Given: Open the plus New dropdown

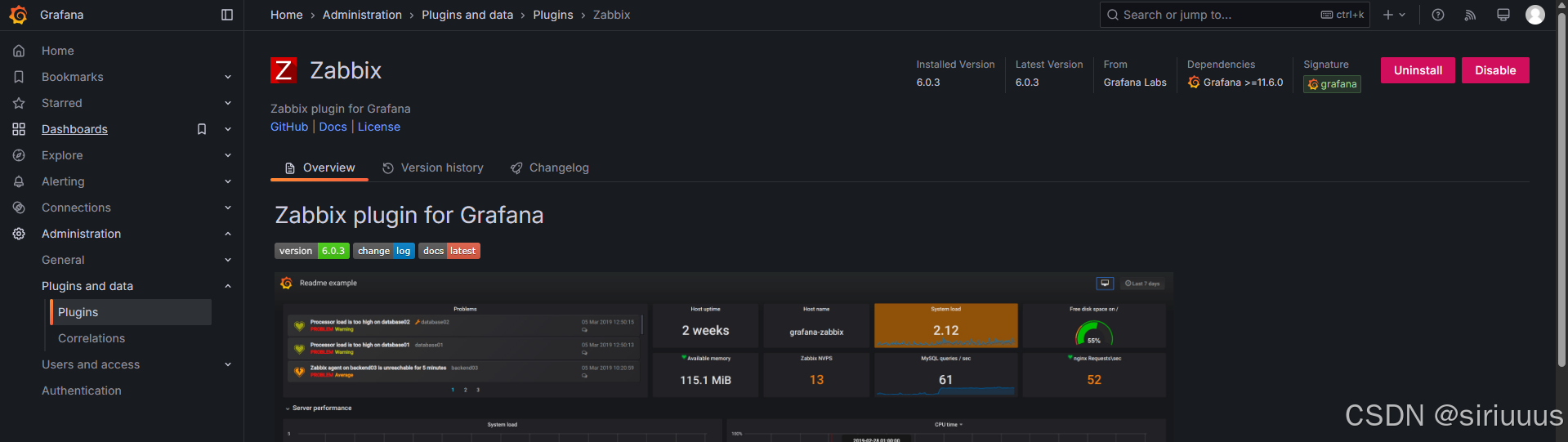Looking at the screenshot, I should tap(1394, 15).
